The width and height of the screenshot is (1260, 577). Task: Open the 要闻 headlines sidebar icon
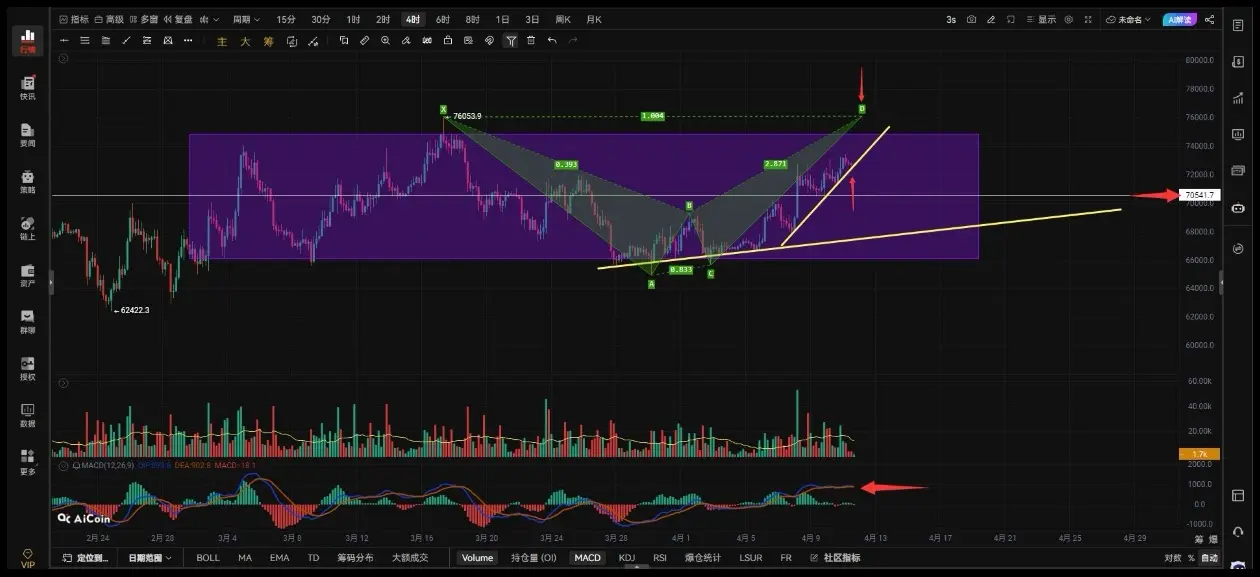click(27, 135)
